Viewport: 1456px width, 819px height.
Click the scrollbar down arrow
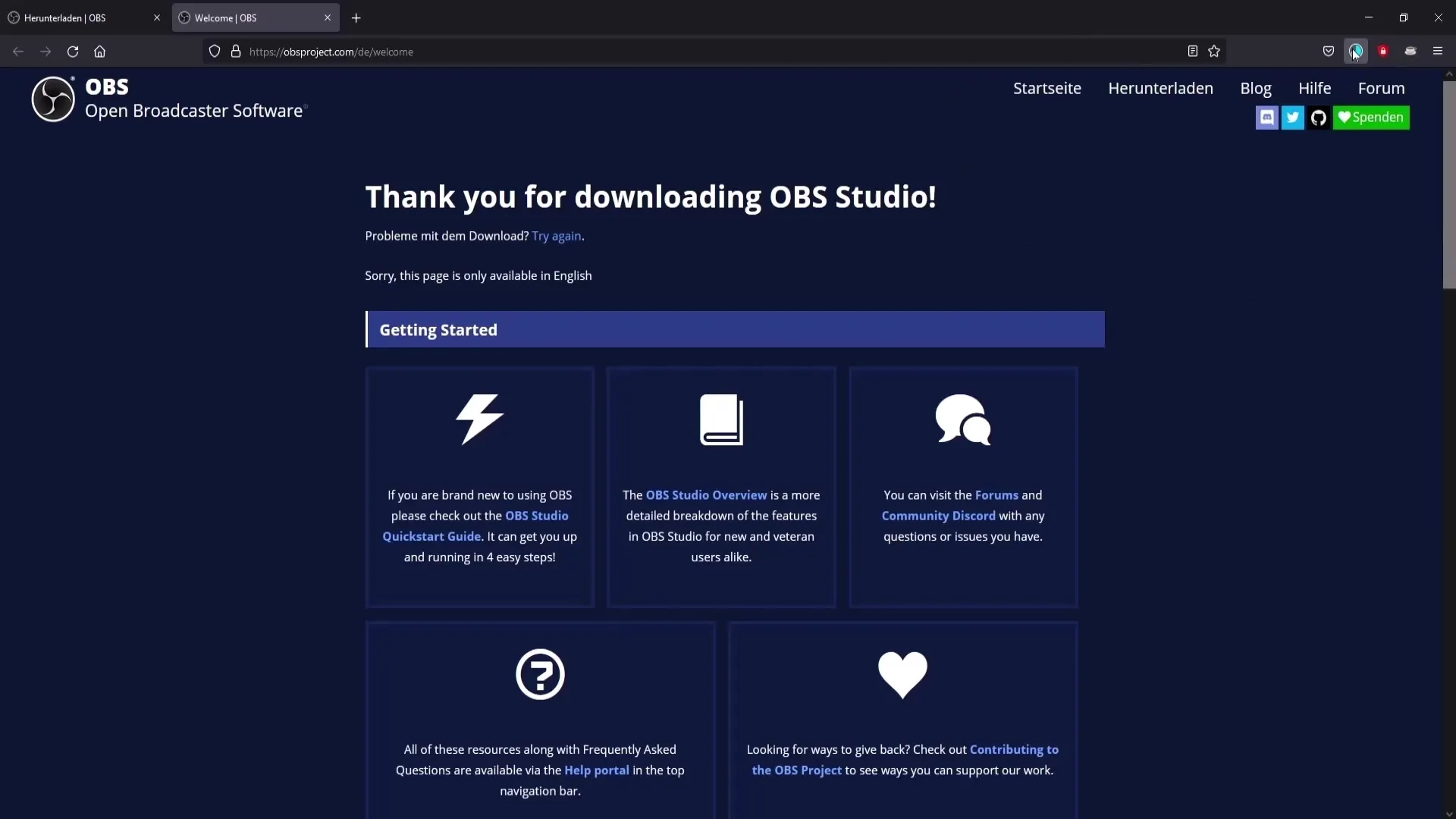coord(1448,814)
